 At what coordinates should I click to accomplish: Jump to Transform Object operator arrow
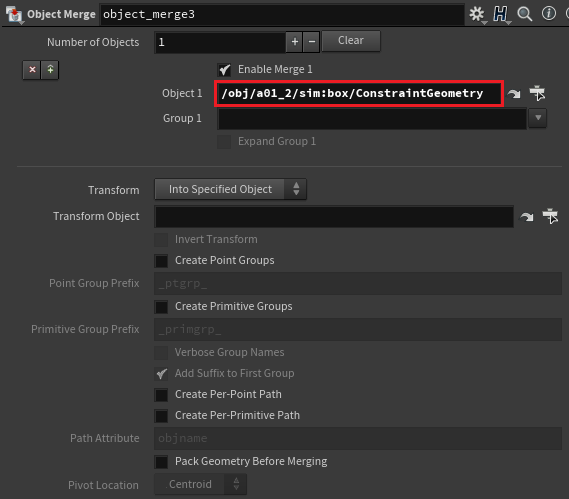point(527,217)
